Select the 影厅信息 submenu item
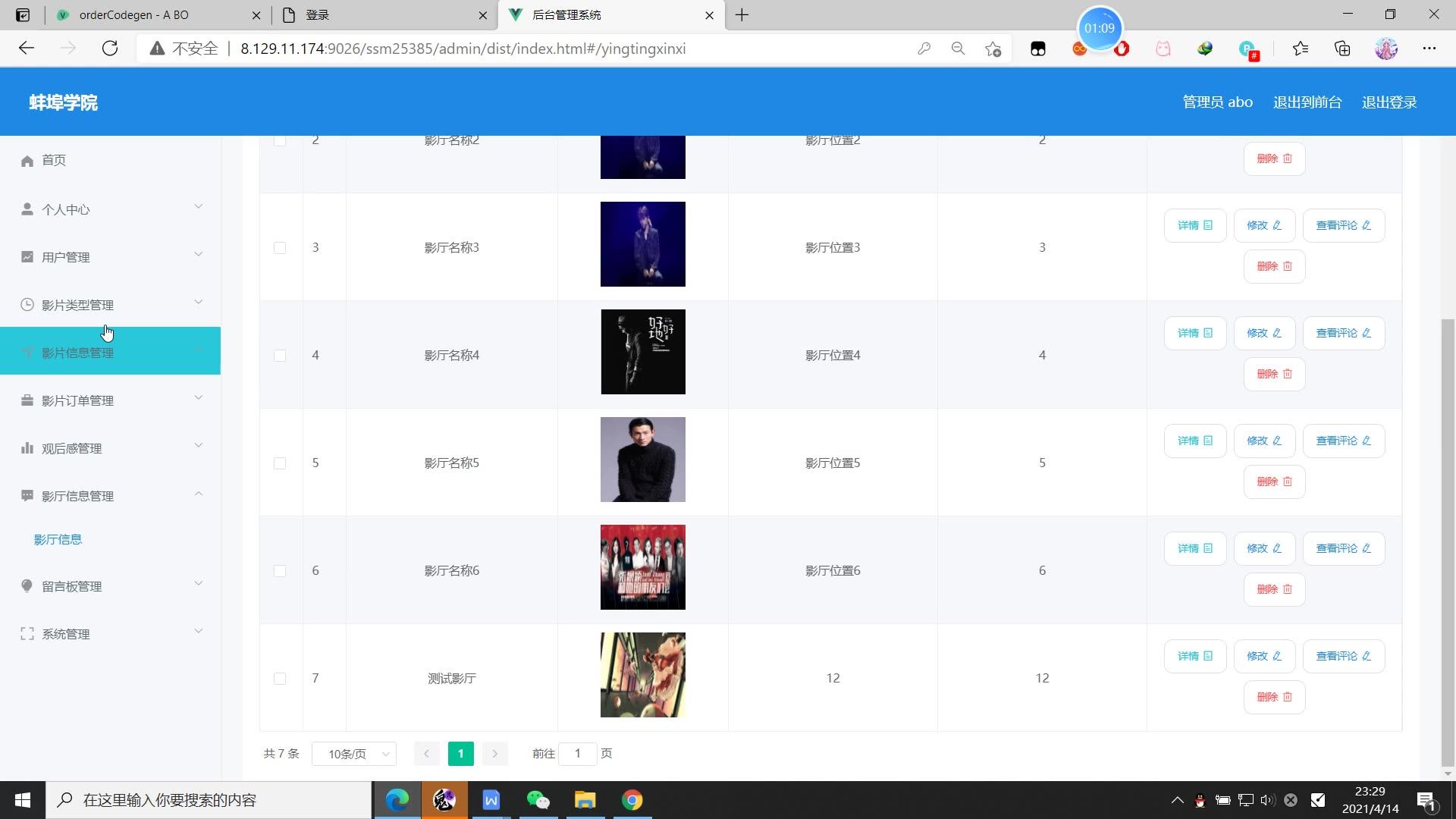The width and height of the screenshot is (1456, 819). pos(58,540)
